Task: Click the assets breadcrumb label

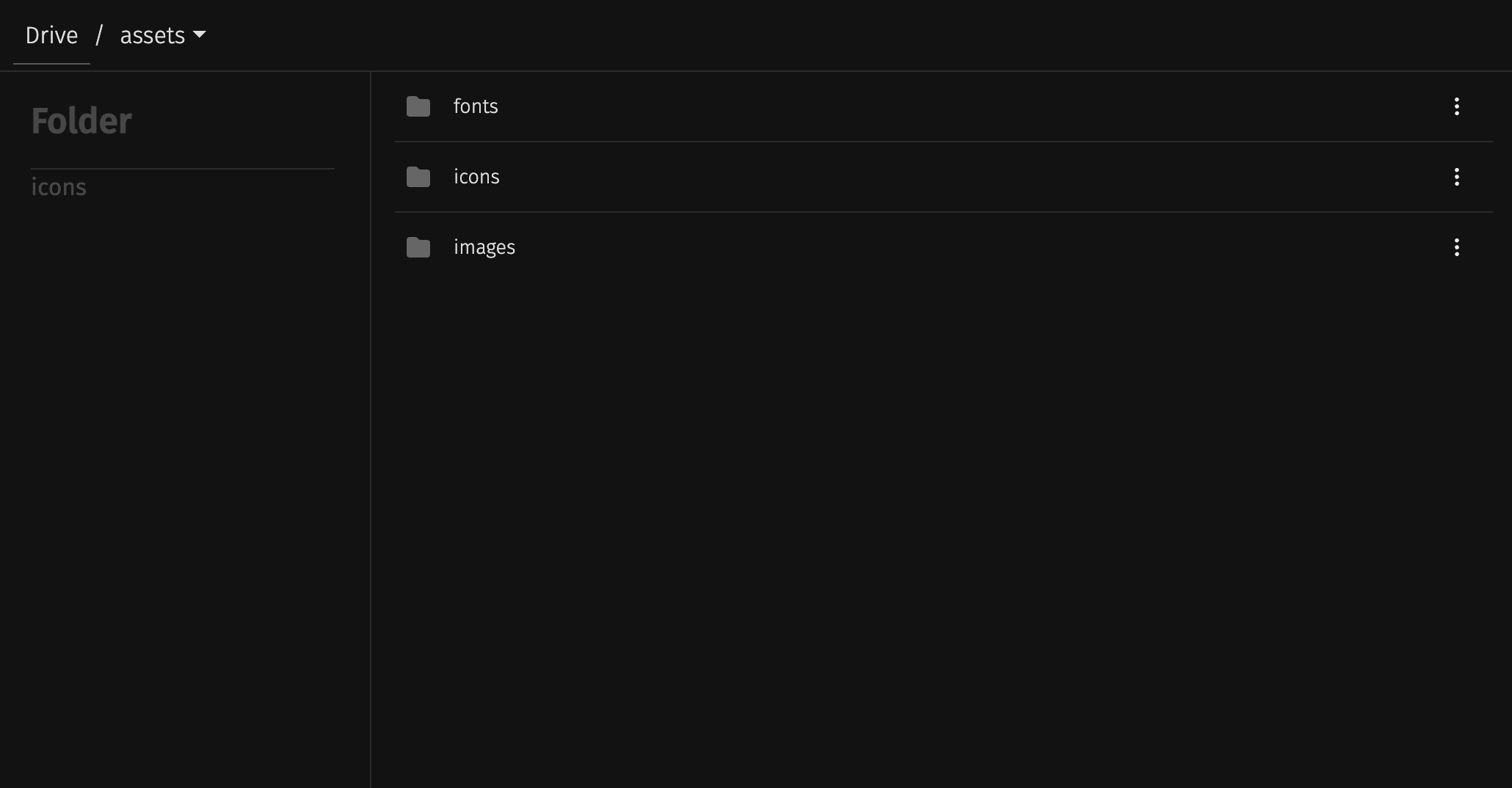Action: click(152, 35)
